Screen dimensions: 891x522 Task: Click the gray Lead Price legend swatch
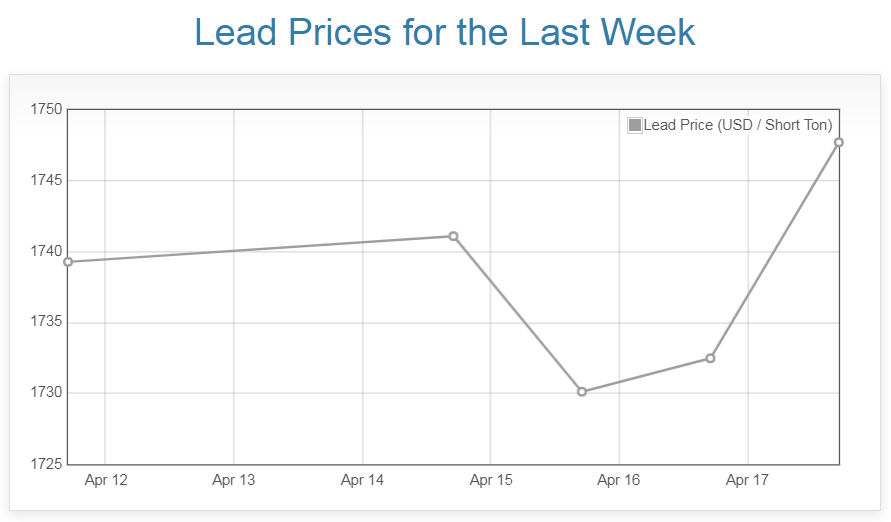click(635, 125)
